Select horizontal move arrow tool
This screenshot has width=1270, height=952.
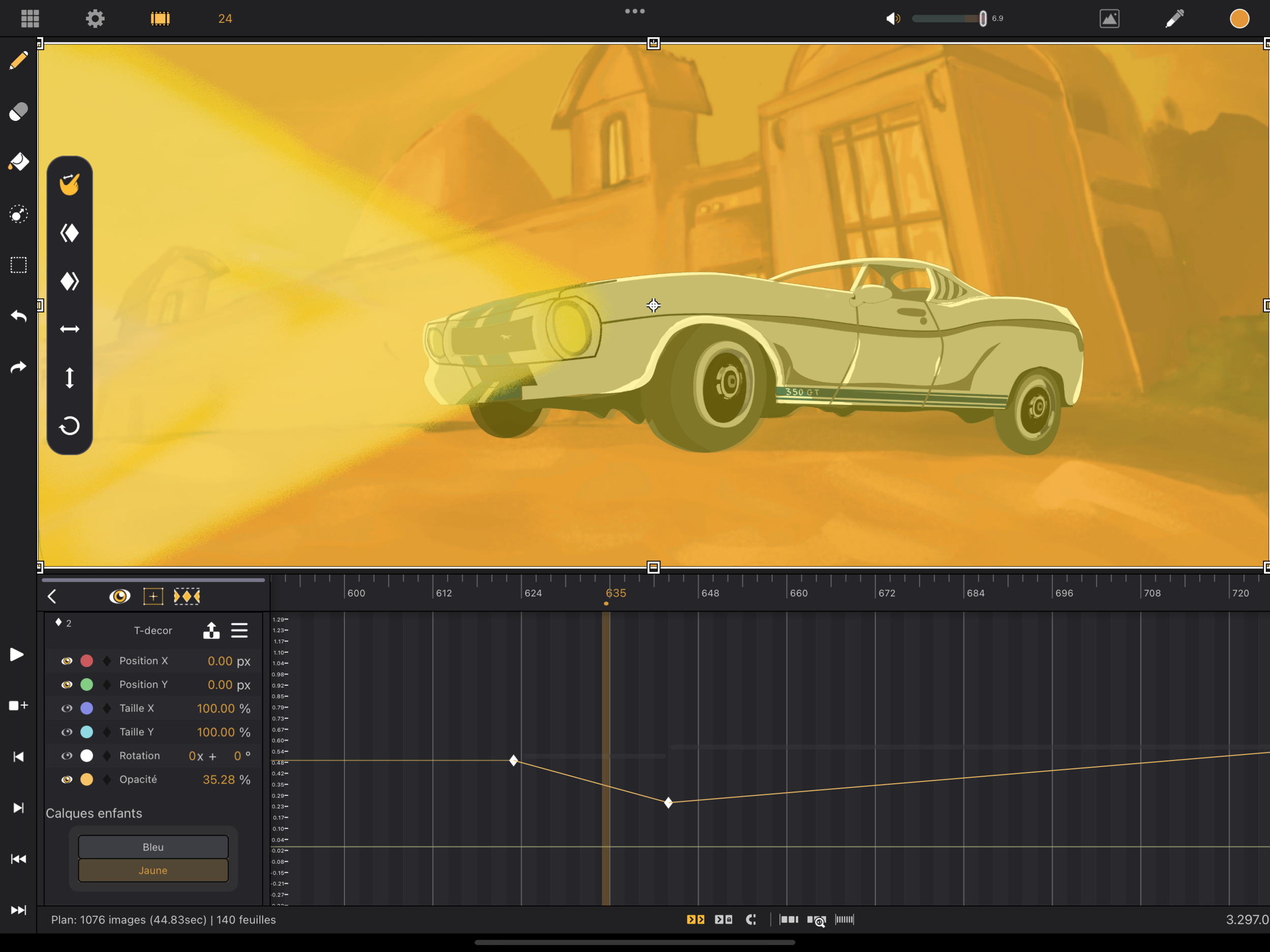pyautogui.click(x=70, y=329)
